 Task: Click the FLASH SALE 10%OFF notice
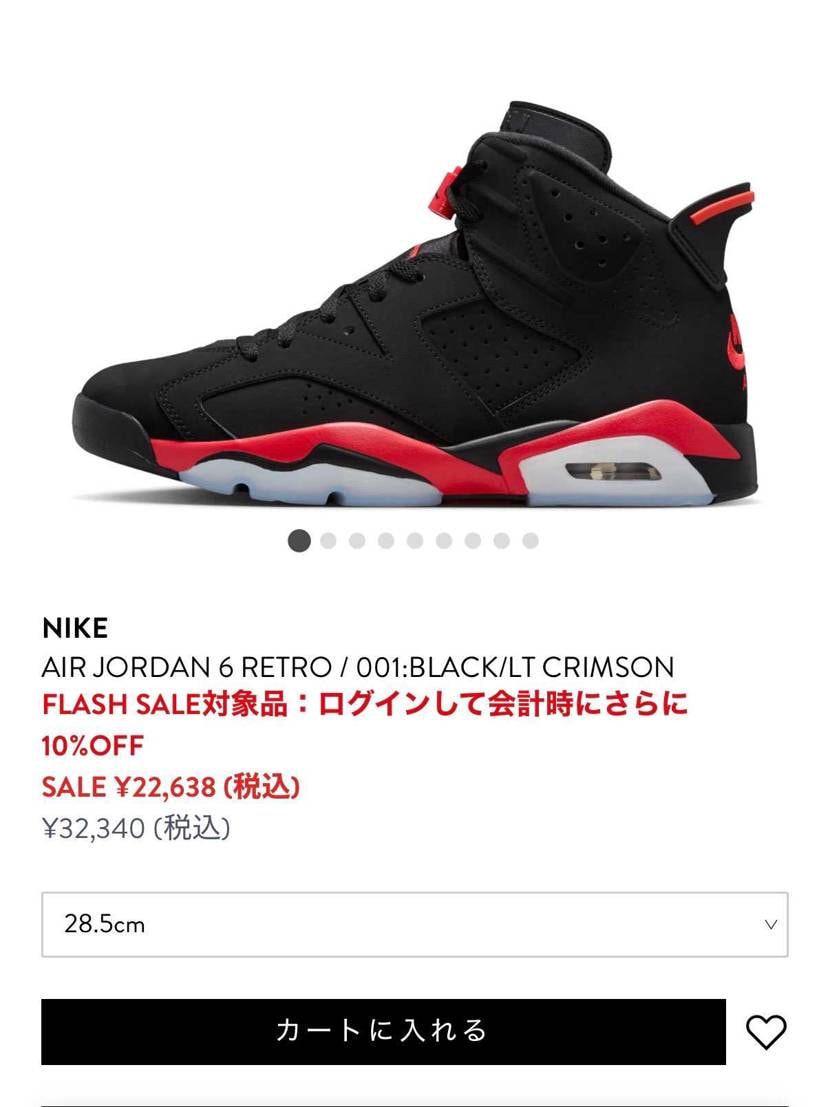364,724
